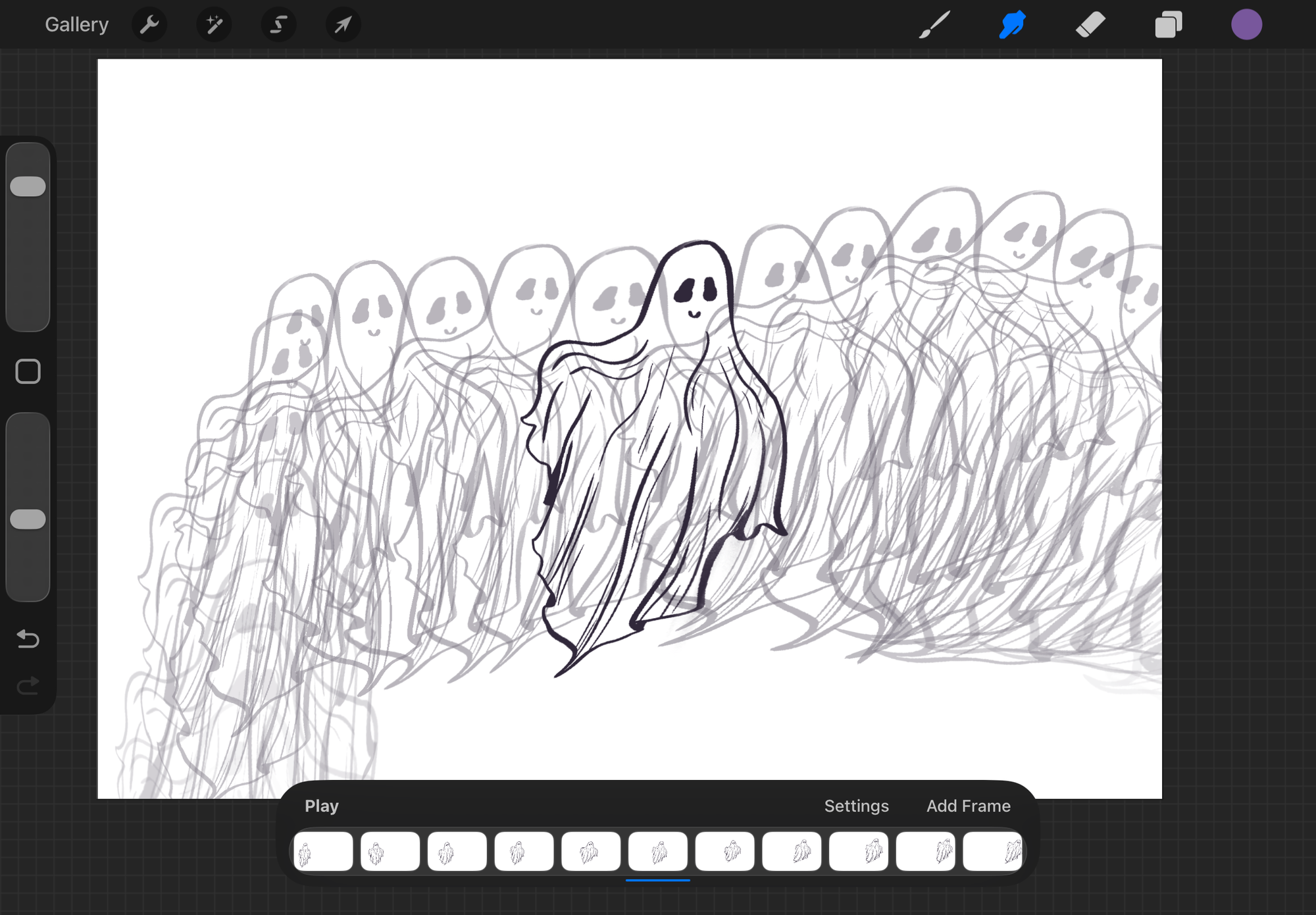Click the brush size slider handle
The image size is (1316, 915).
tap(28, 186)
